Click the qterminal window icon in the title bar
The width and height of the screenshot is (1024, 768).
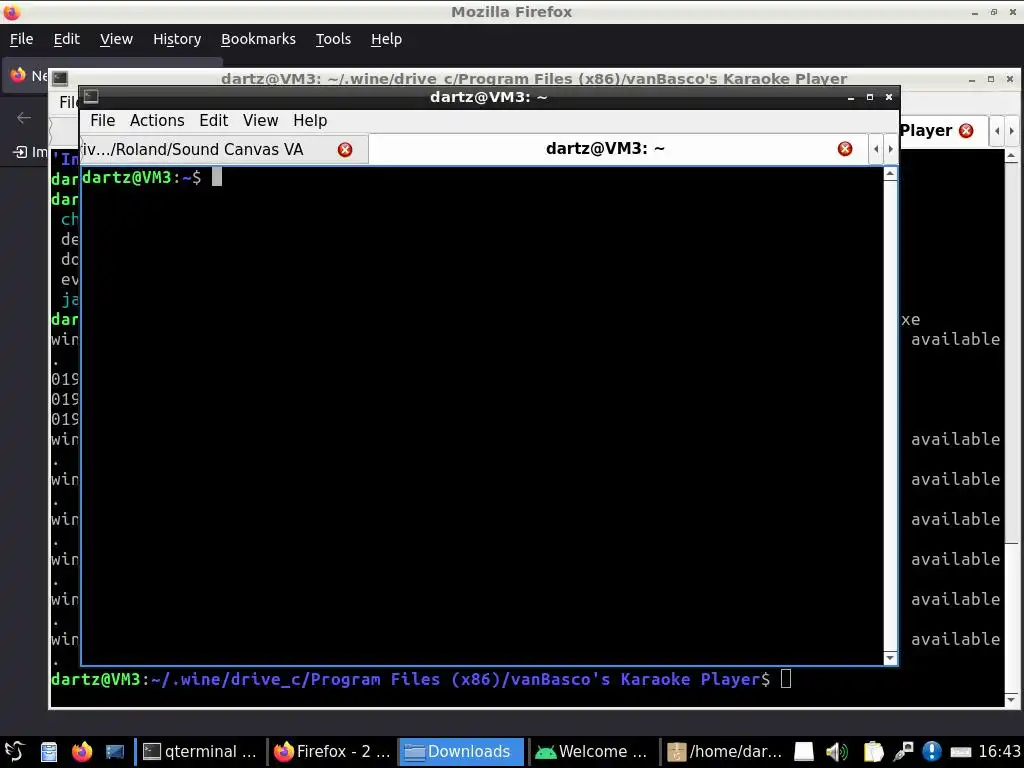pyautogui.click(x=91, y=97)
